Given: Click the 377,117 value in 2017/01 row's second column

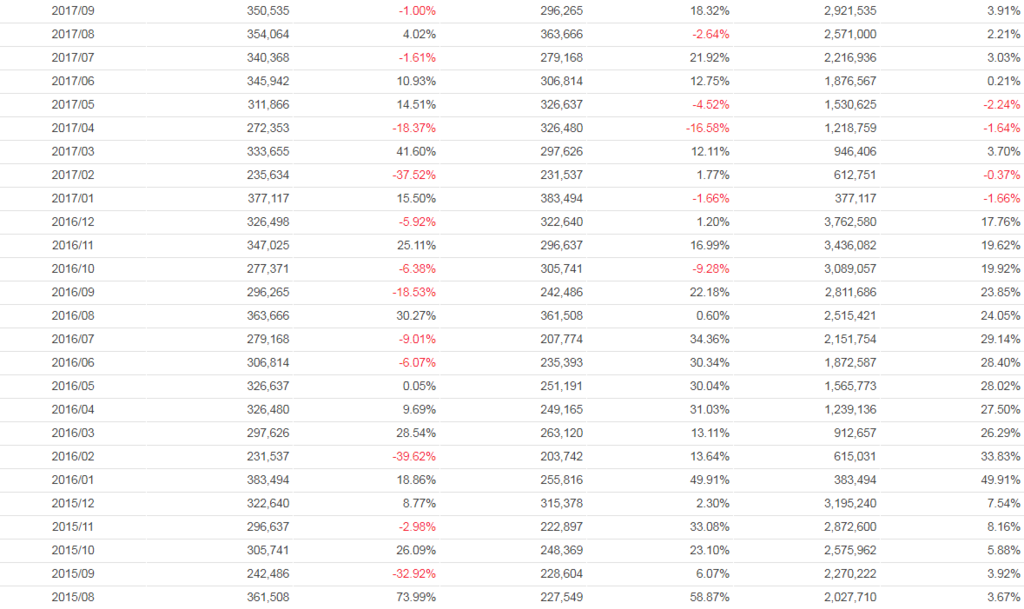Looking at the screenshot, I should [268, 198].
